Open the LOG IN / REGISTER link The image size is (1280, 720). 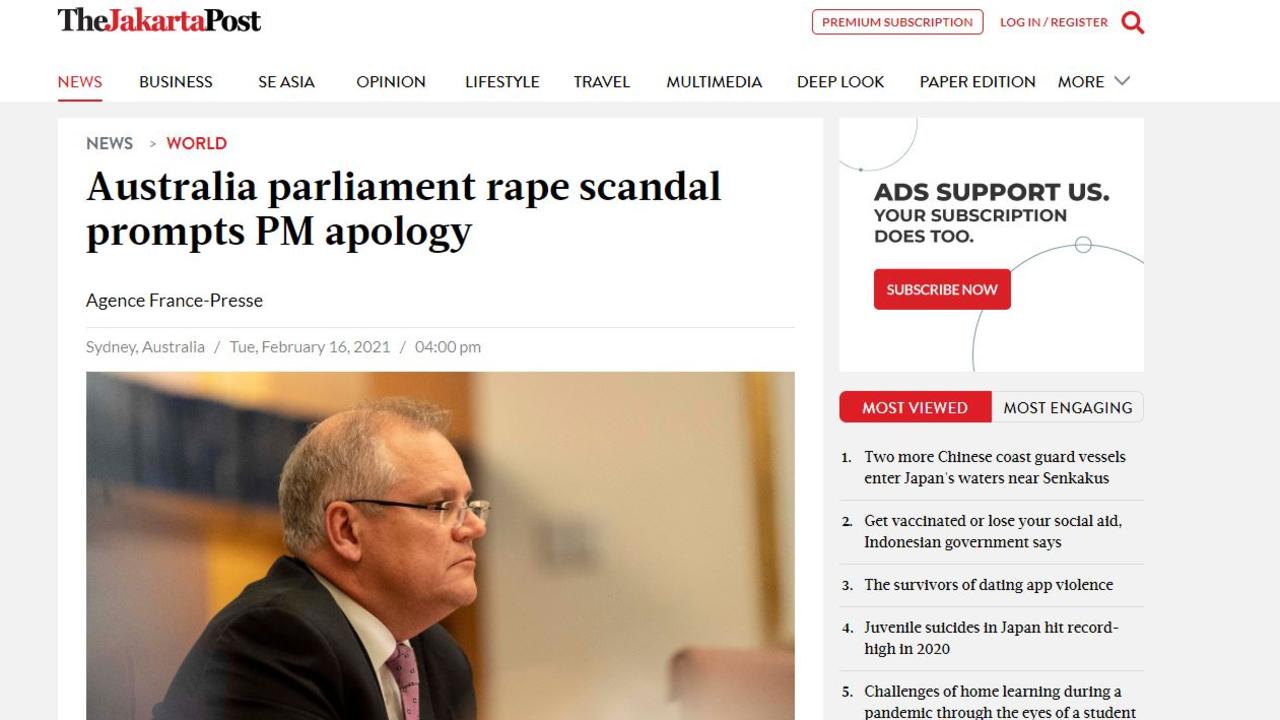click(1054, 22)
